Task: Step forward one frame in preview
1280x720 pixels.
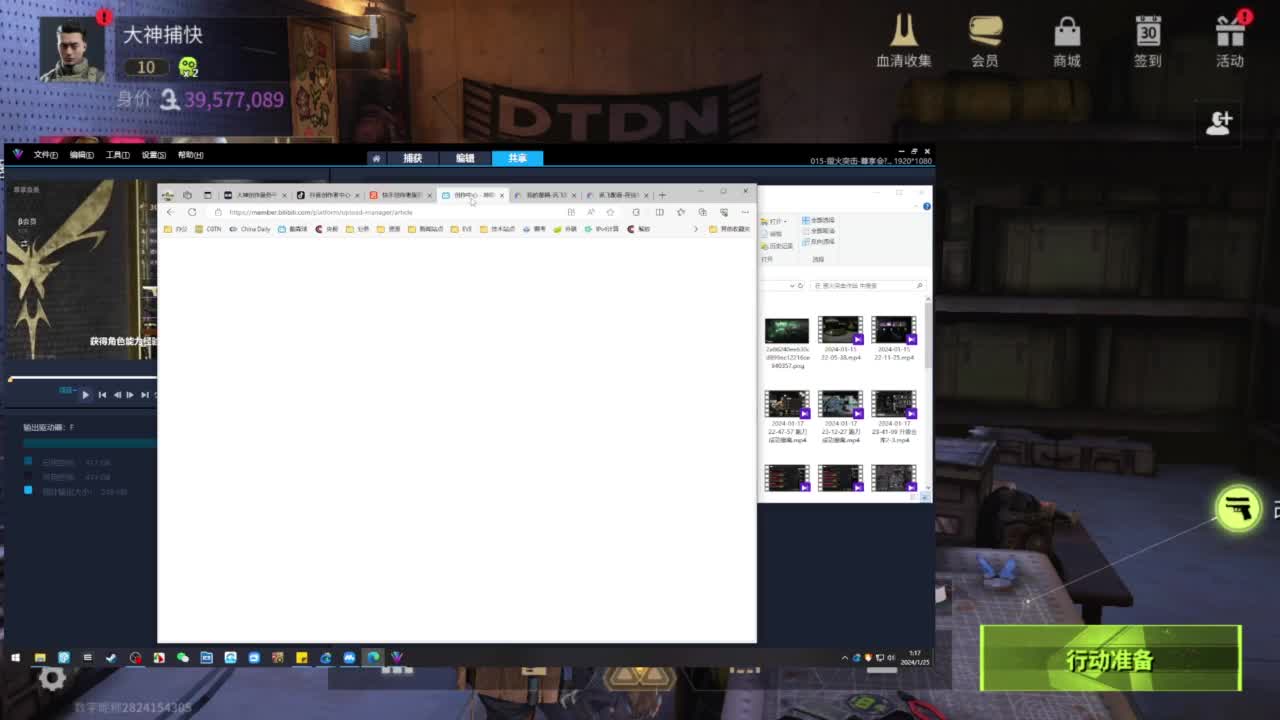Action: (130, 395)
